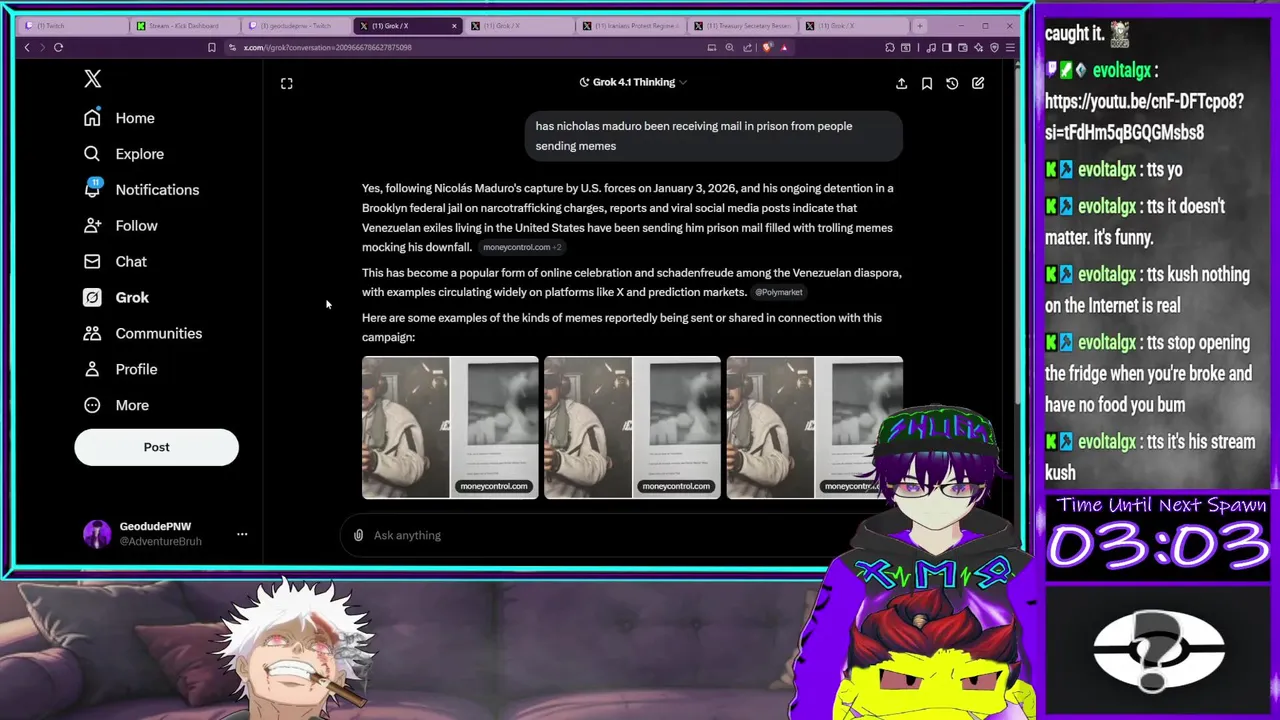The height and width of the screenshot is (720, 1280).
Task: Open Grok conversation history
Action: [952, 84]
